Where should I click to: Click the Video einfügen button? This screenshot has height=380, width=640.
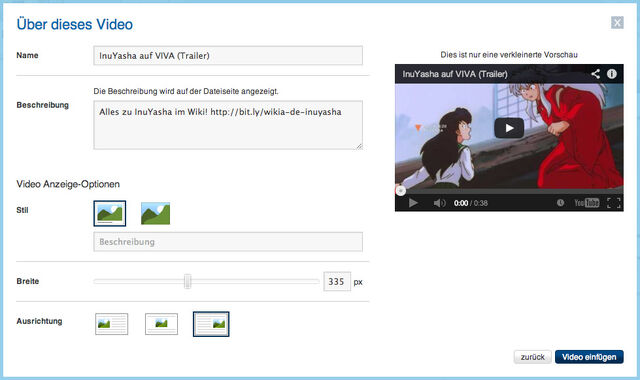[x=589, y=357]
